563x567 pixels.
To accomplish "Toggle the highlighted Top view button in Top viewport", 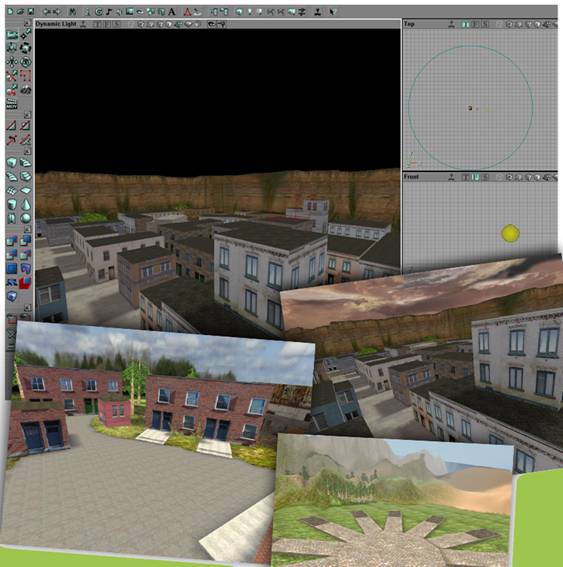I will [466, 25].
